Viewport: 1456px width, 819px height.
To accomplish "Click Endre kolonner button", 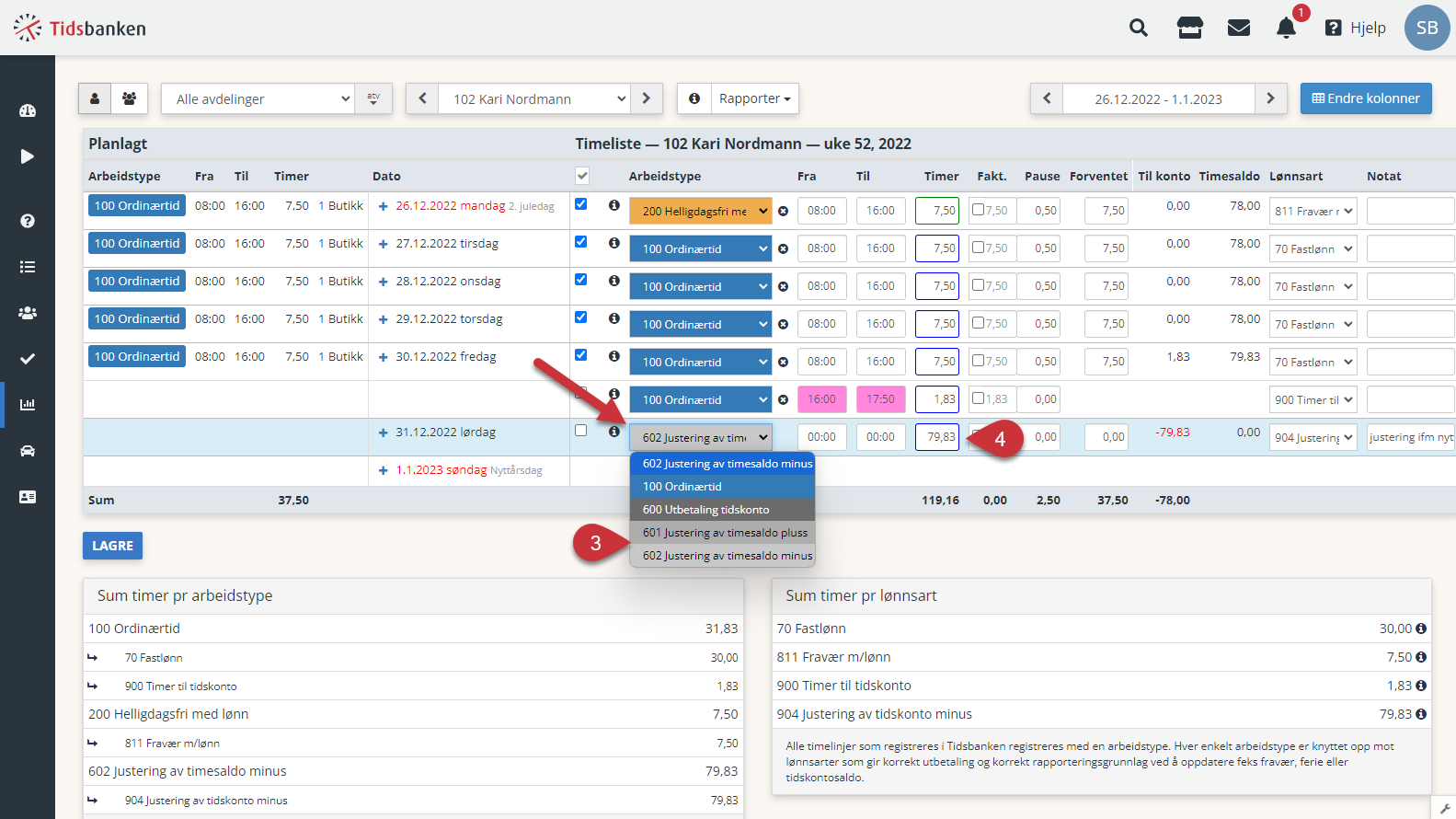I will (1366, 98).
